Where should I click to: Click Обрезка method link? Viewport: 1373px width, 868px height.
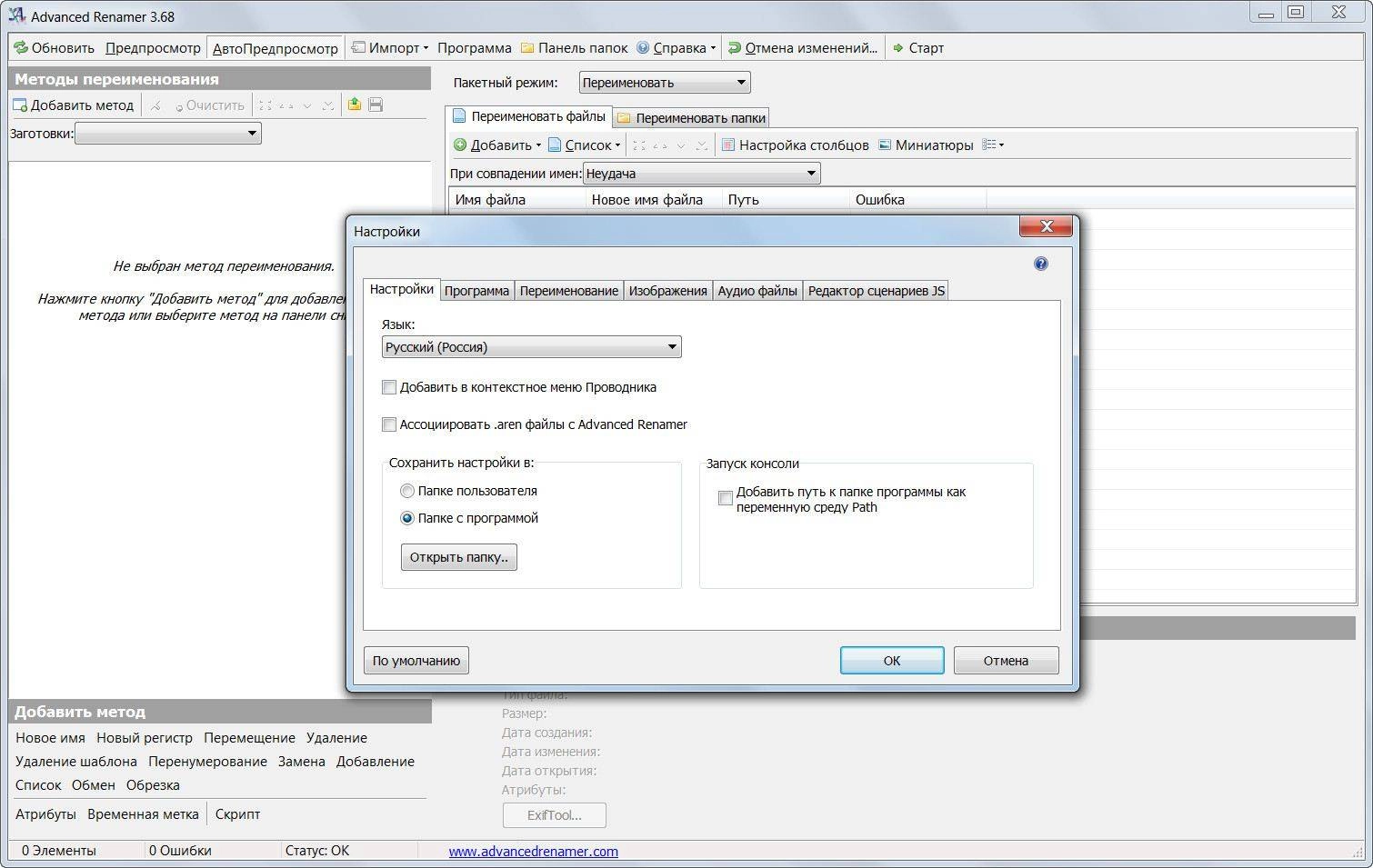point(153,785)
